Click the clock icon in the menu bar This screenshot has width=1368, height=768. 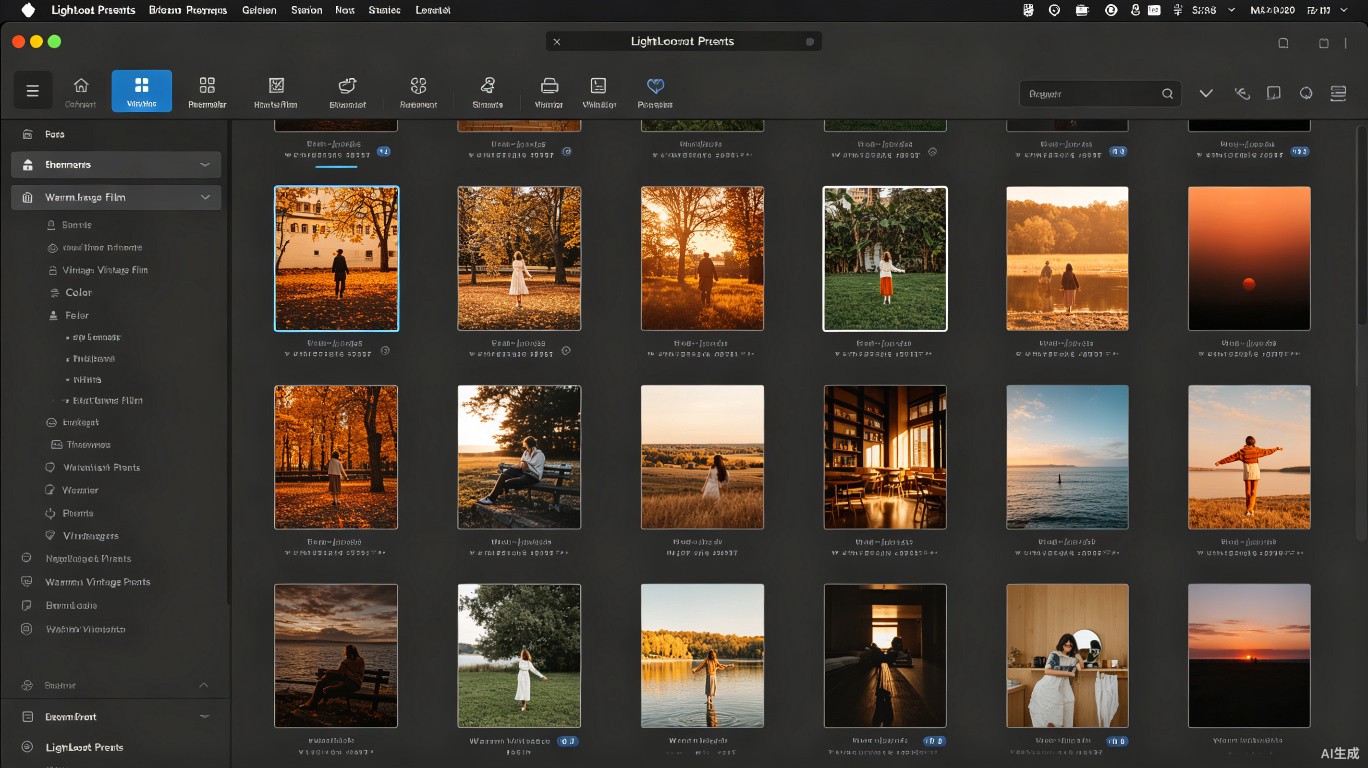pos(1111,10)
